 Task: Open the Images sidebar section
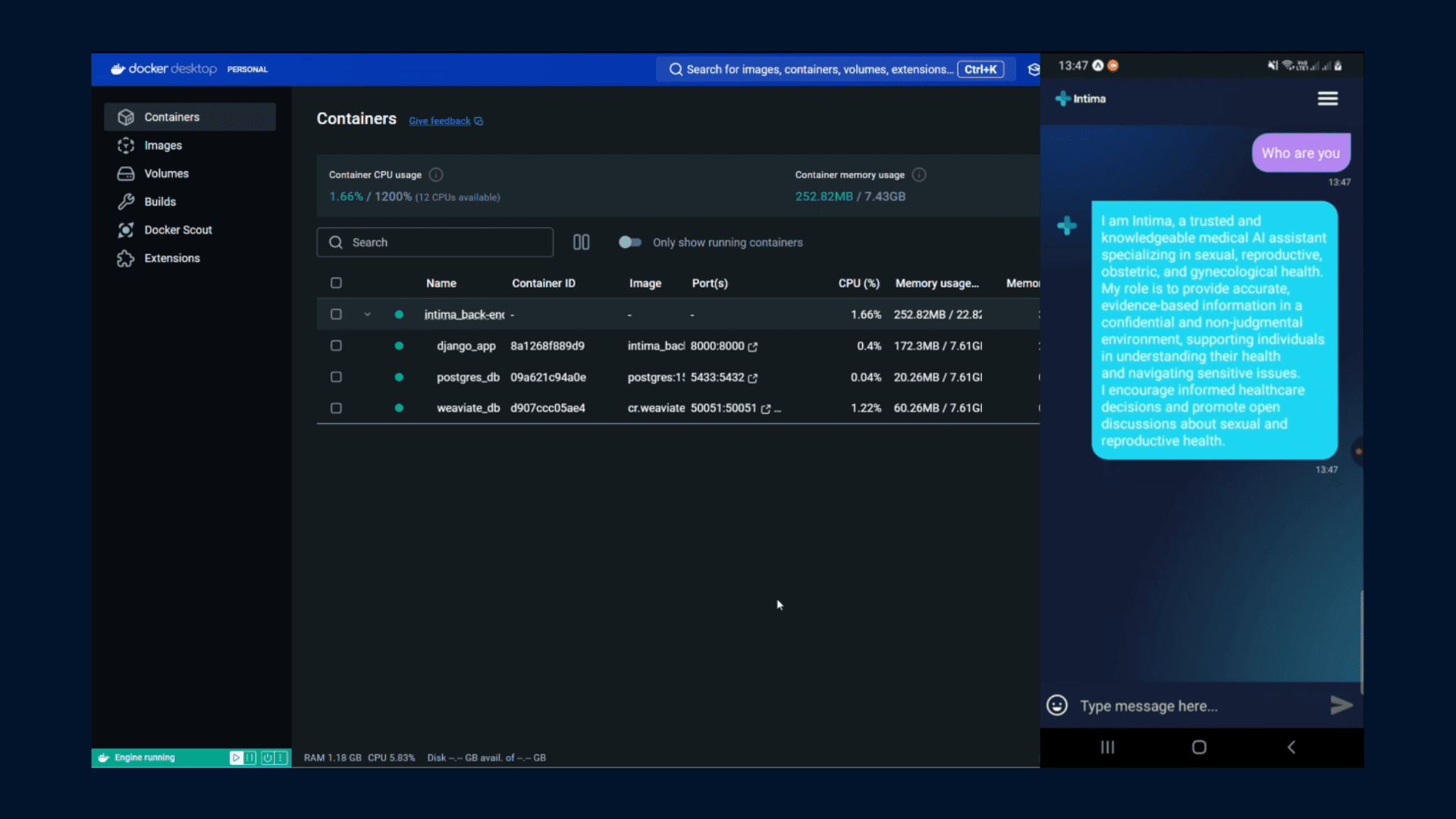(x=163, y=146)
